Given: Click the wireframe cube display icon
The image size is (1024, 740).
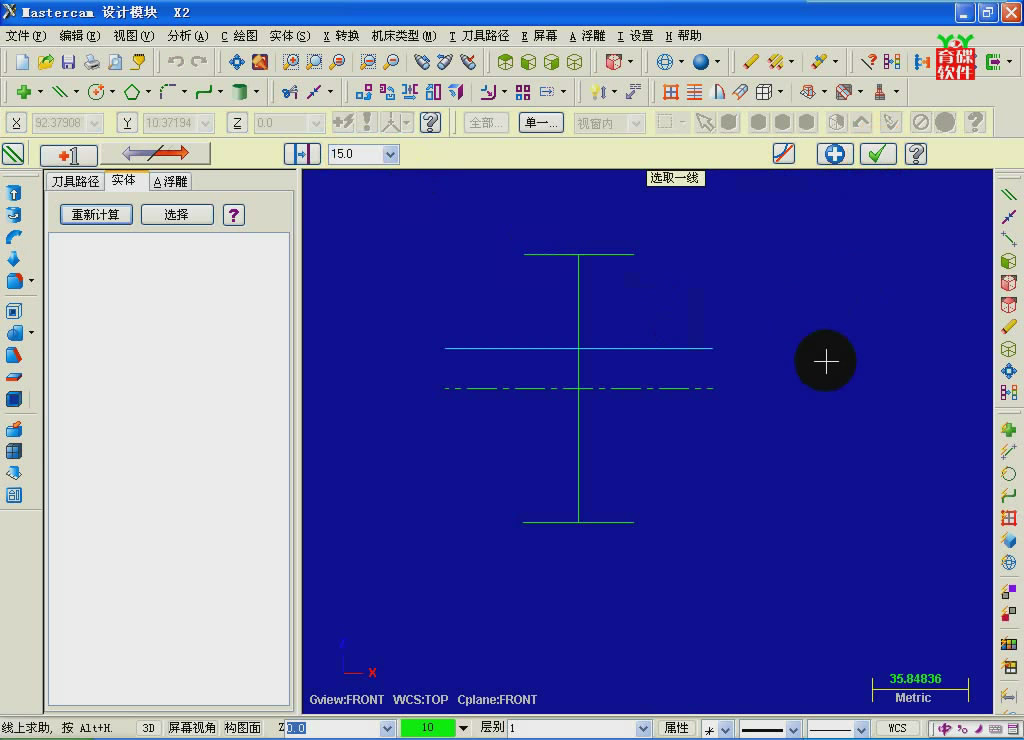Looking at the screenshot, I should point(575,62).
